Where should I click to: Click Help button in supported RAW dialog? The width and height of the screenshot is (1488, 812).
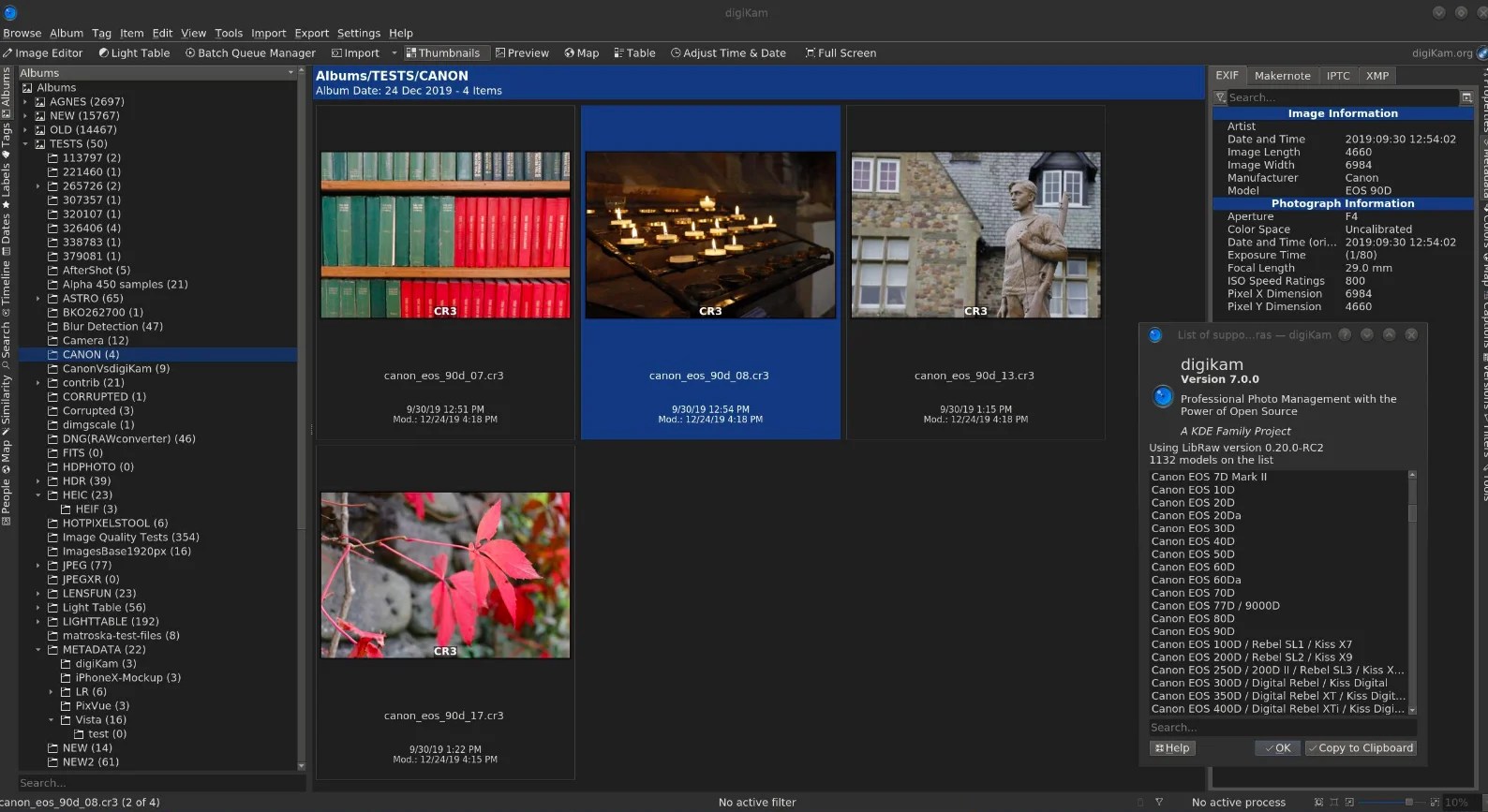(x=1172, y=748)
